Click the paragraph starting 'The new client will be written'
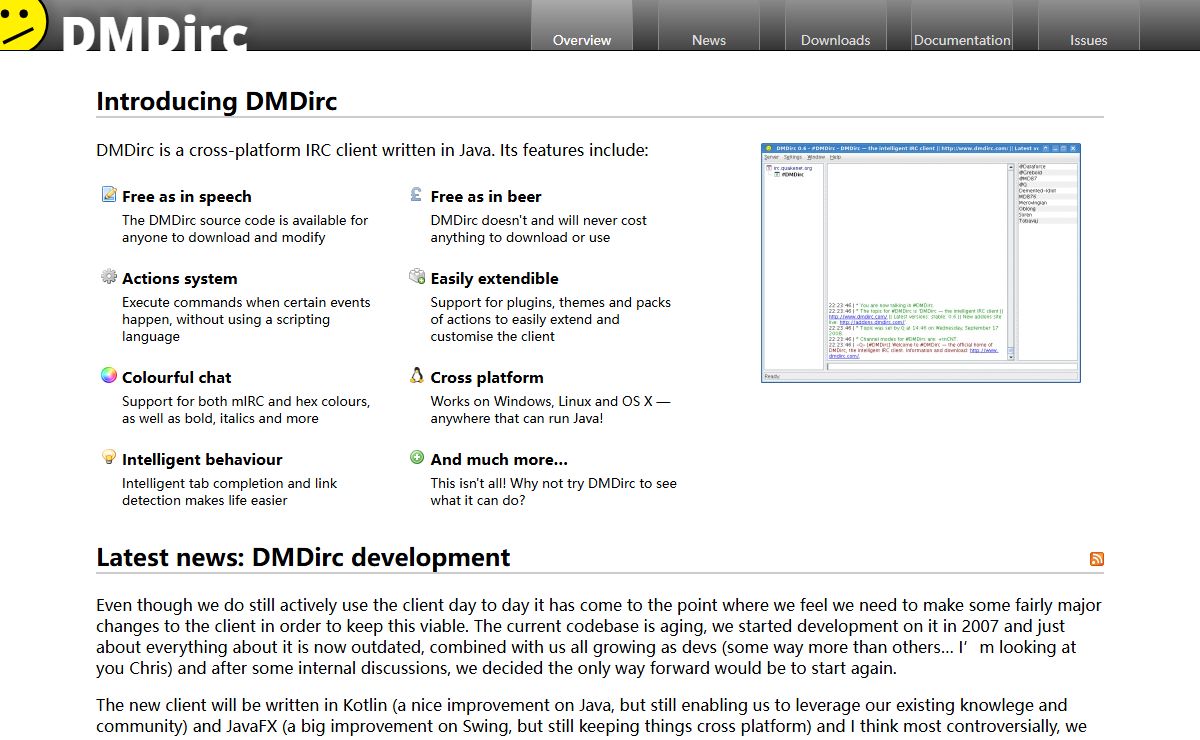Image resolution: width=1200 pixels, height=740 pixels. (x=592, y=716)
